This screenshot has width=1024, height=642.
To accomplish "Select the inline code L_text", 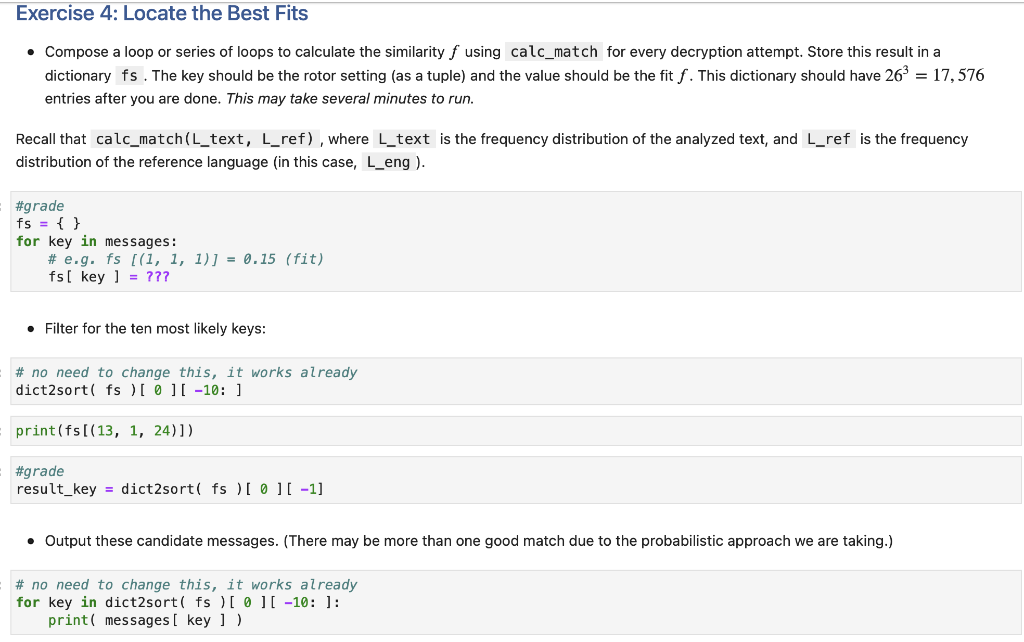I will pyautogui.click(x=404, y=139).
